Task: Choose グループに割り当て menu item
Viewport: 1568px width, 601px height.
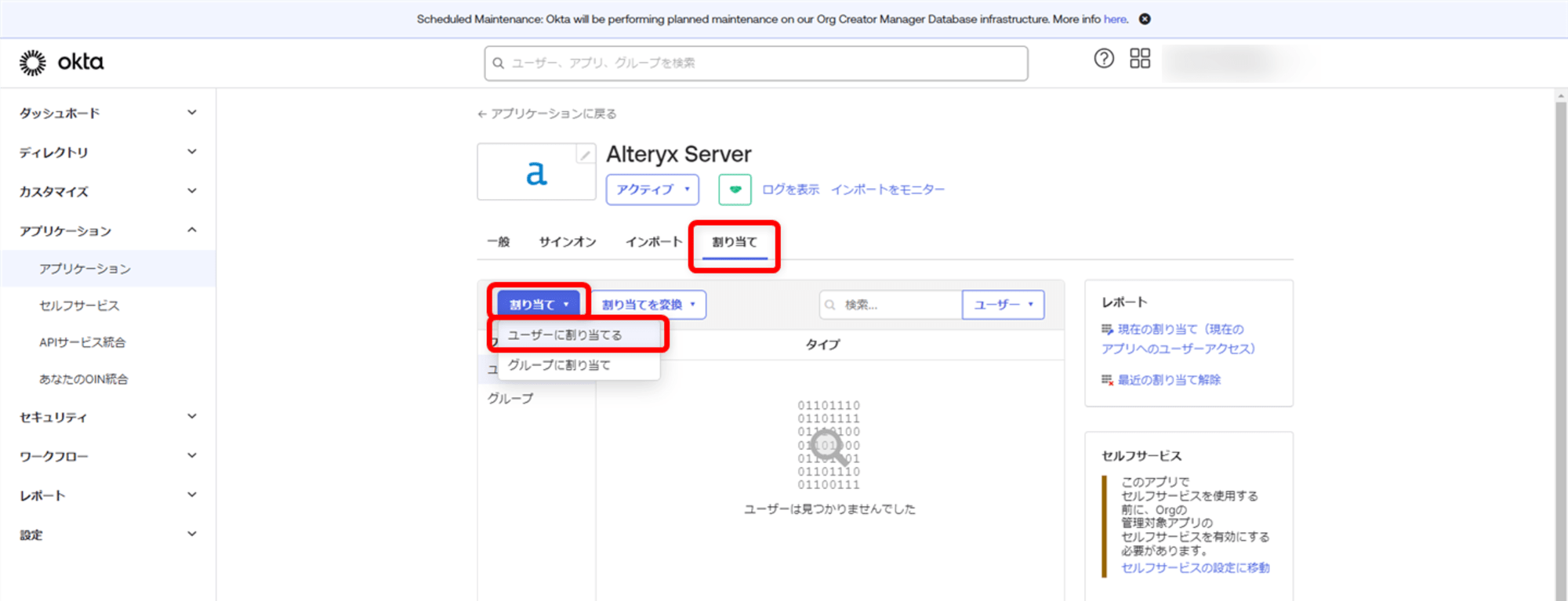Action: (x=579, y=365)
